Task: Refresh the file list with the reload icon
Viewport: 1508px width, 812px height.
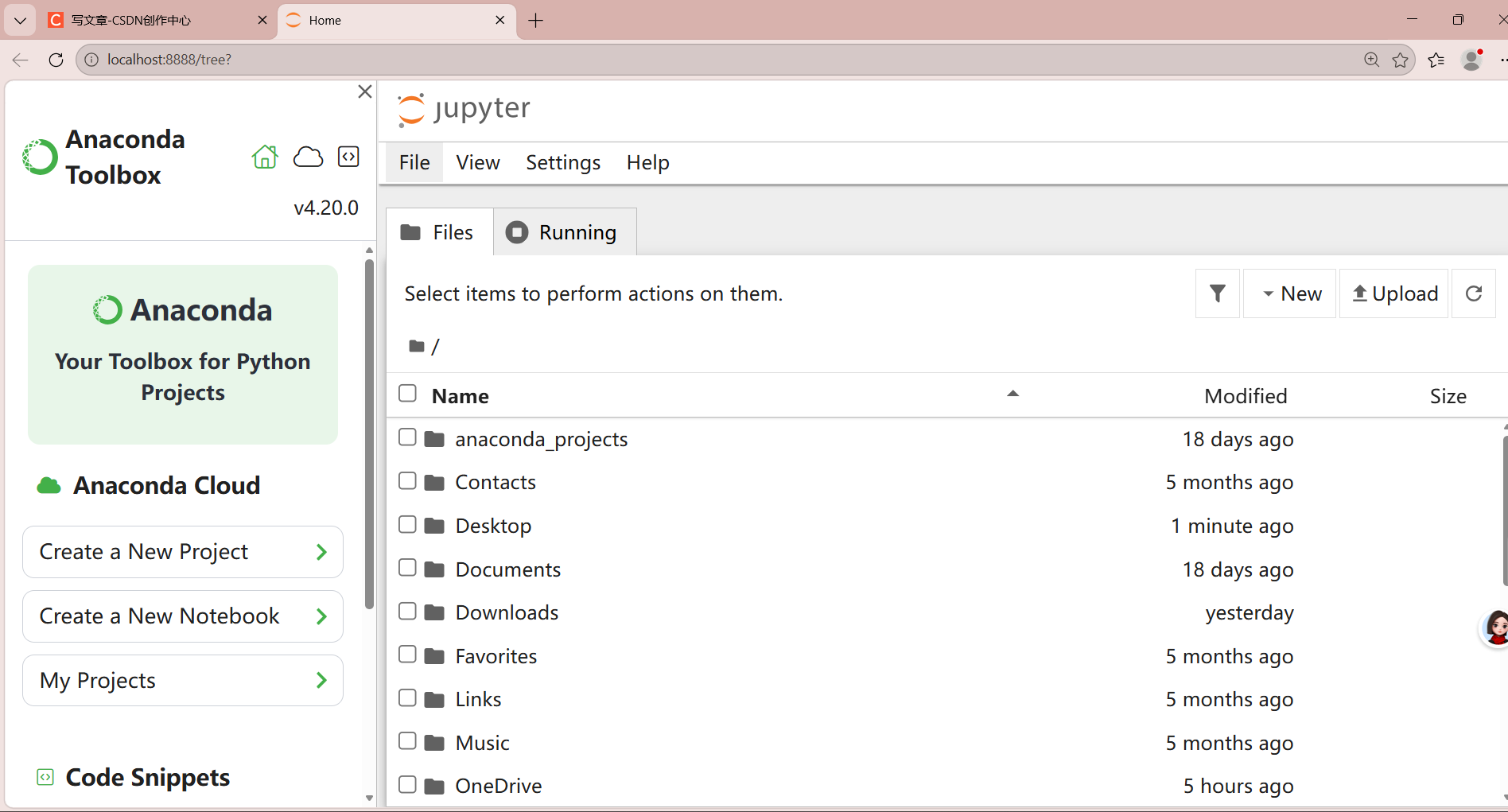Action: [x=1473, y=293]
